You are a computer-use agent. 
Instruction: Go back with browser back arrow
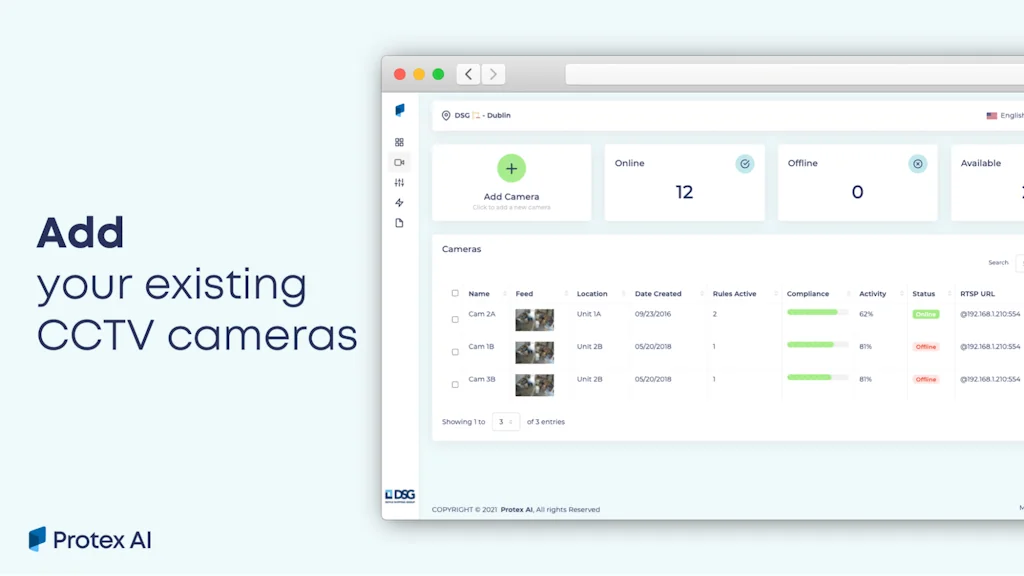click(468, 74)
